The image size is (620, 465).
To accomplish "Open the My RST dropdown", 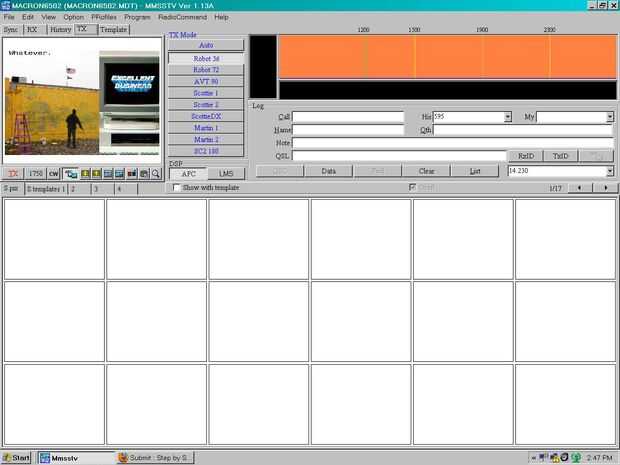I will 610,117.
